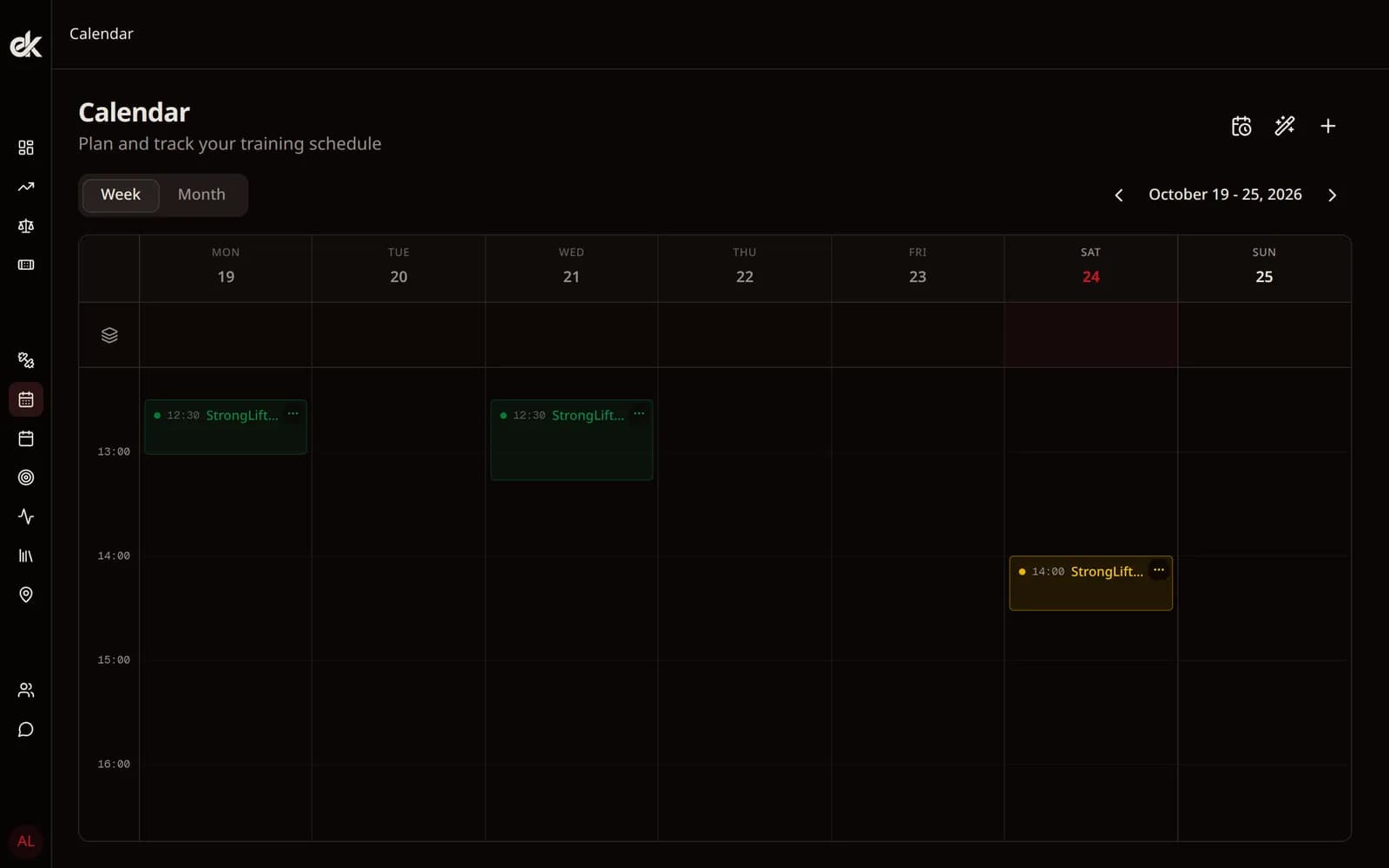This screenshot has height=868, width=1389.
Task: Switch to the Month view tab
Action: (x=201, y=194)
